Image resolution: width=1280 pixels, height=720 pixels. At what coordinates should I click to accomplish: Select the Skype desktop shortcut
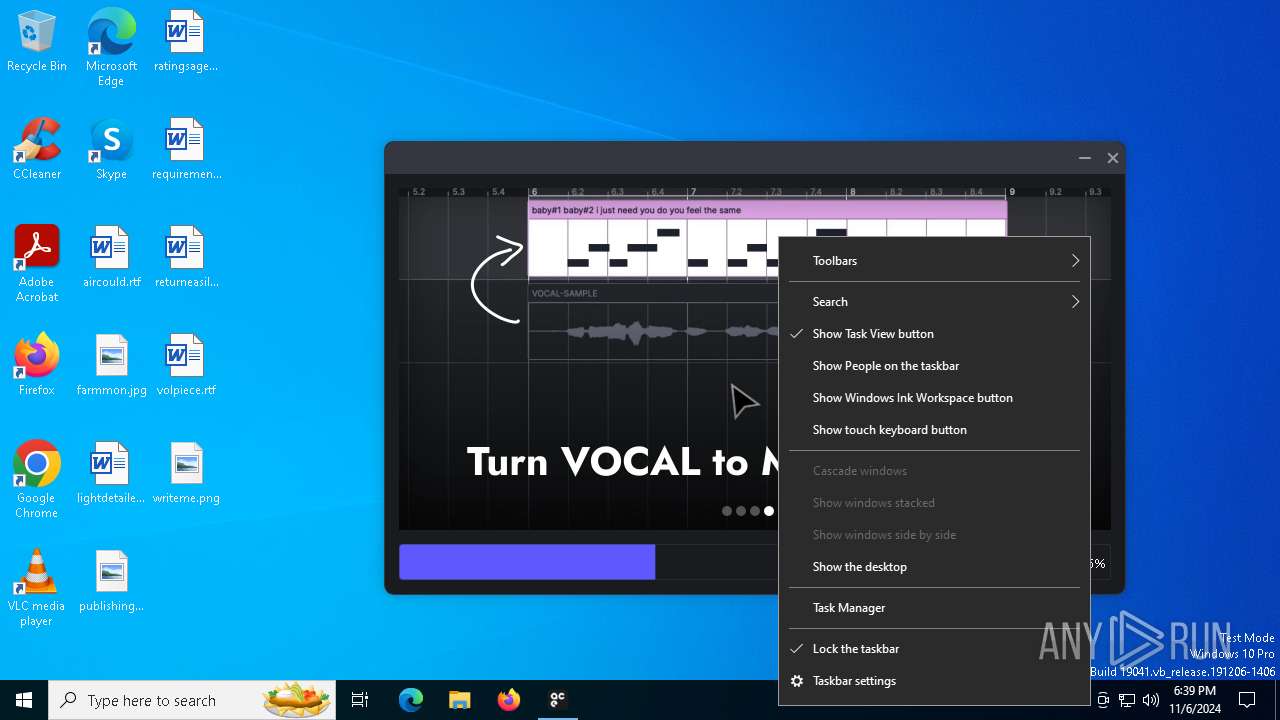coord(111,150)
